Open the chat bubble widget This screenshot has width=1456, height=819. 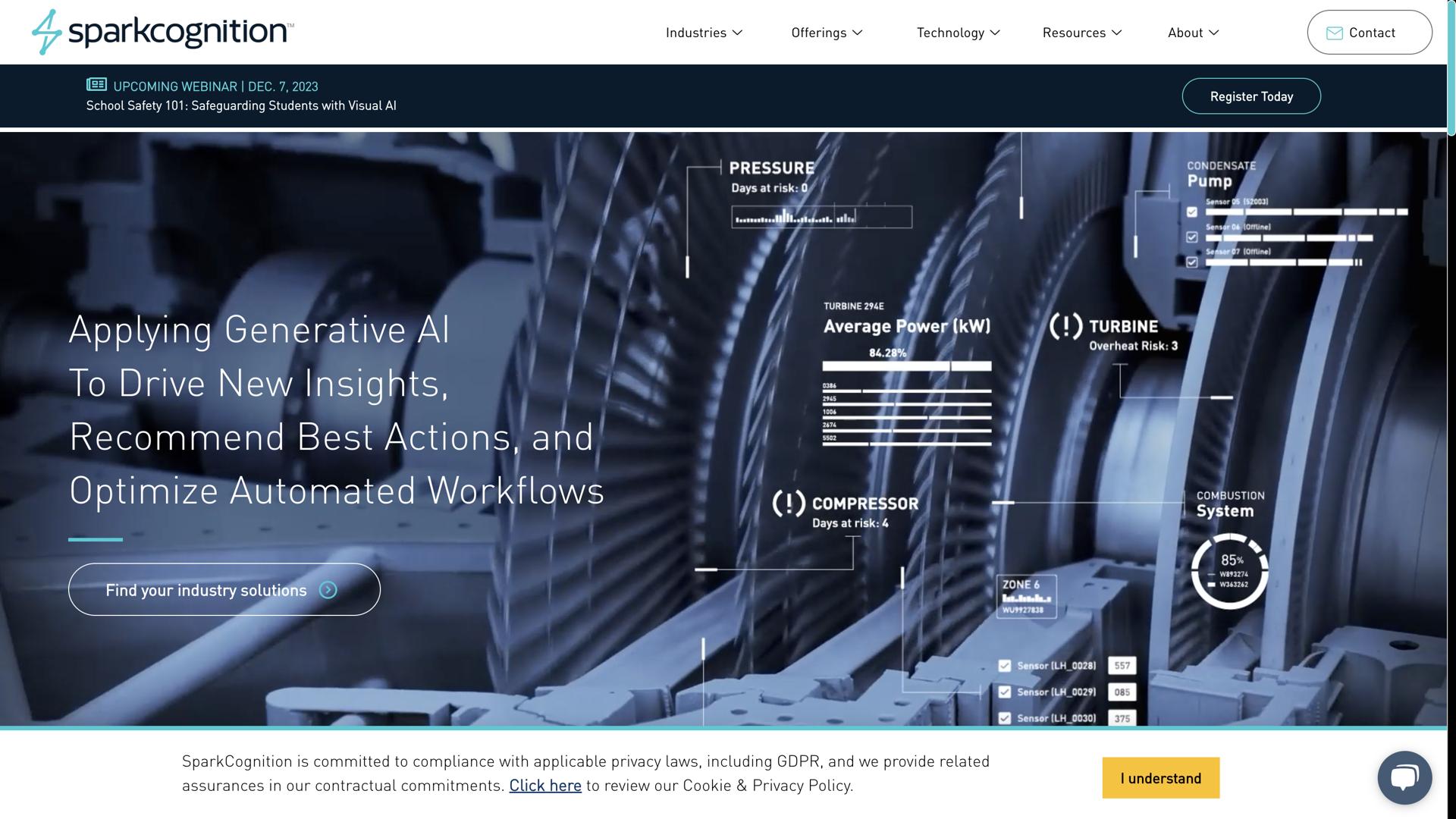1404,777
